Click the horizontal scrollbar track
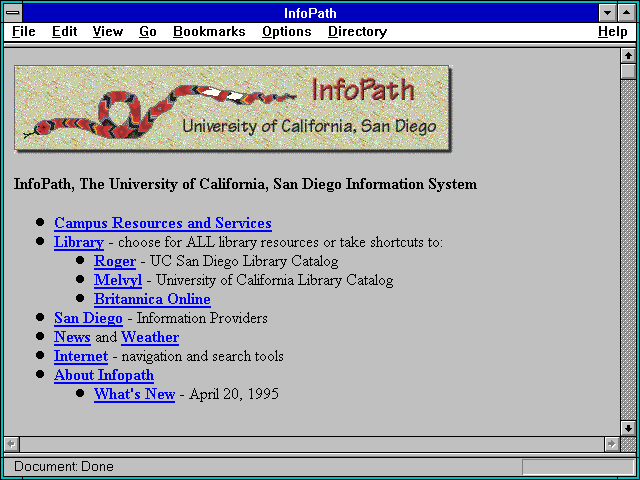 point(312,444)
